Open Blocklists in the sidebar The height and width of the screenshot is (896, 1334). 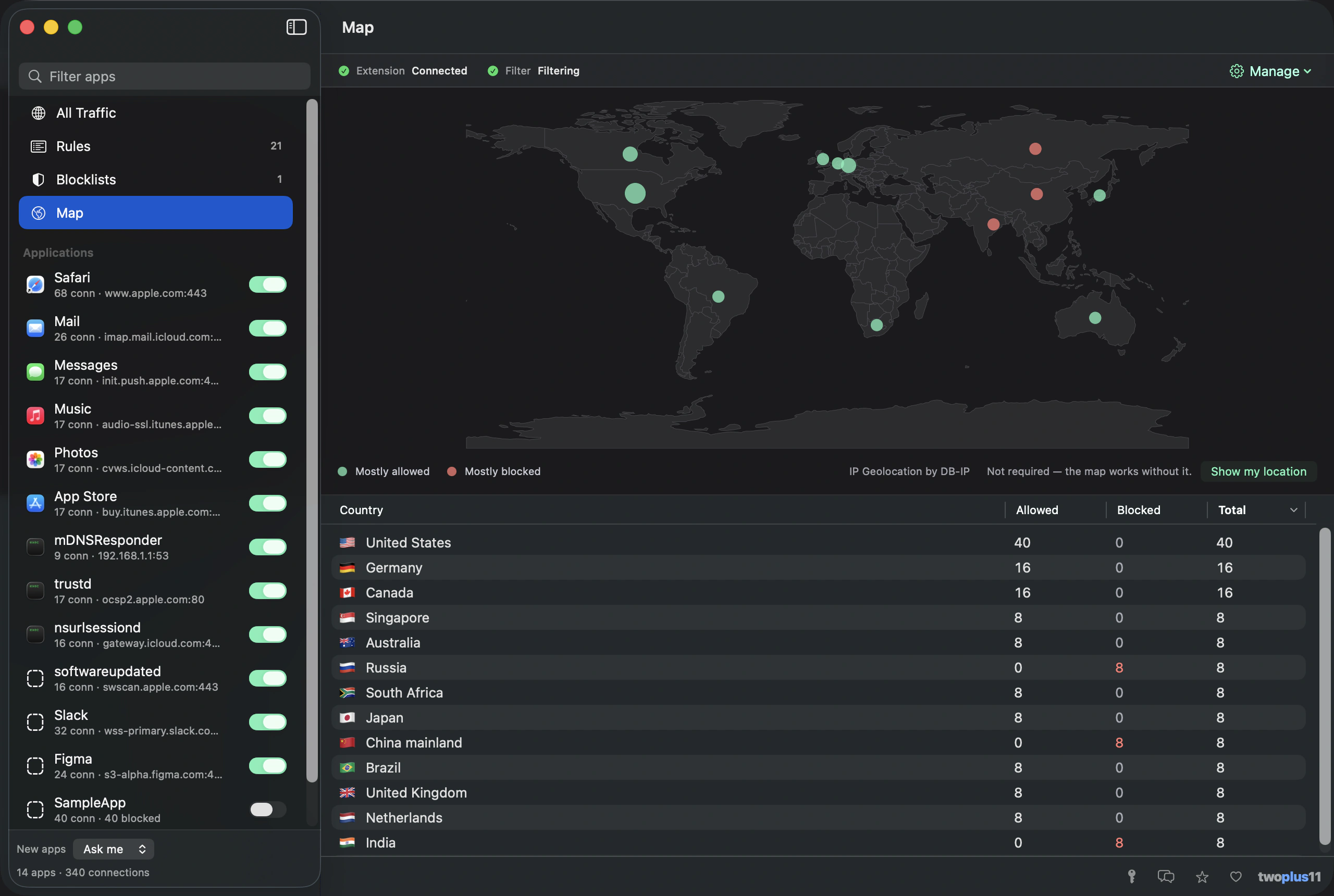point(155,179)
